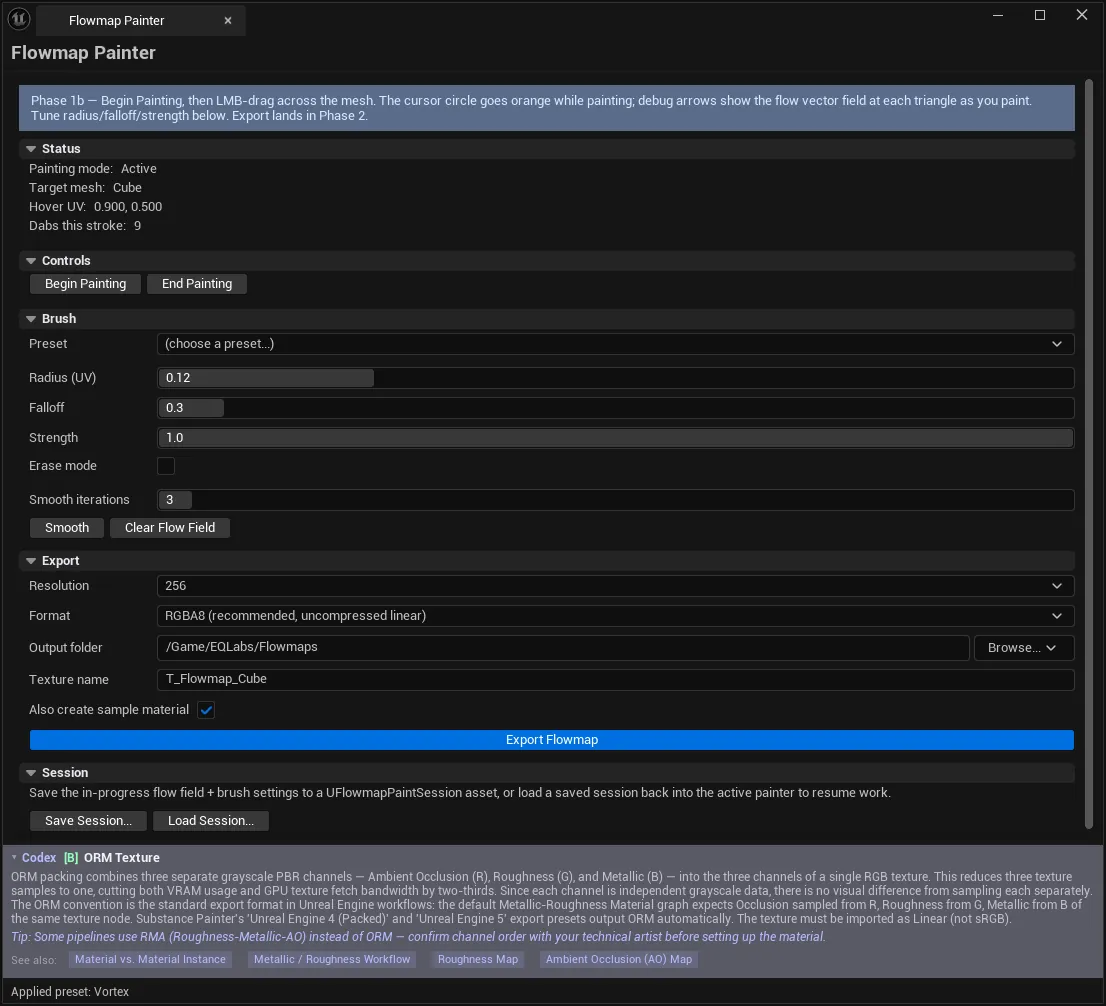This screenshot has width=1106, height=1006.
Task: Click the 'Dabs this stroke: 9' line
Action: click(85, 226)
